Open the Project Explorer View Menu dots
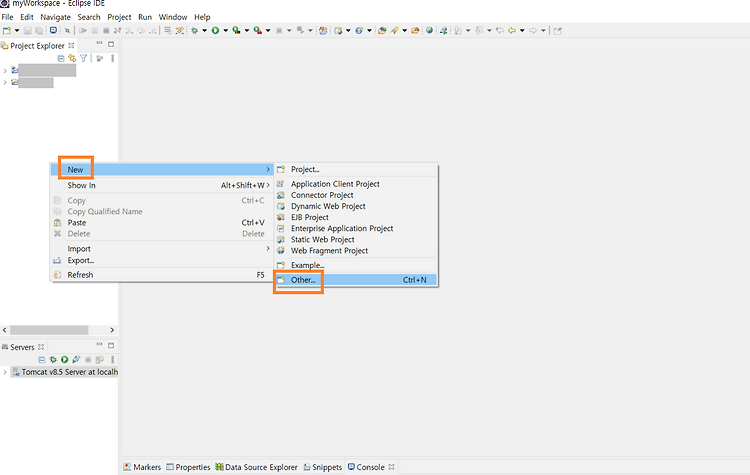The height and width of the screenshot is (475, 750). click(112, 58)
